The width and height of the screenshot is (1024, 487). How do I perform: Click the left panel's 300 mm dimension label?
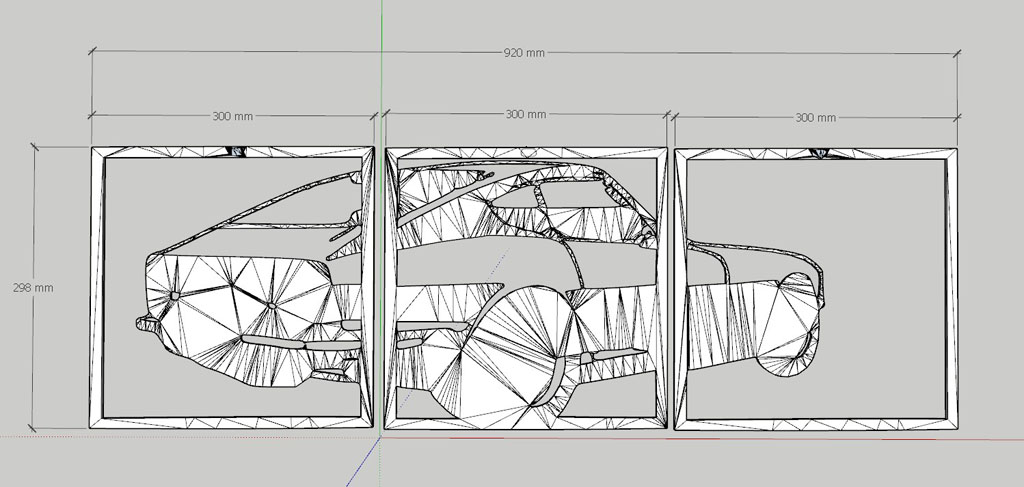(x=232, y=116)
